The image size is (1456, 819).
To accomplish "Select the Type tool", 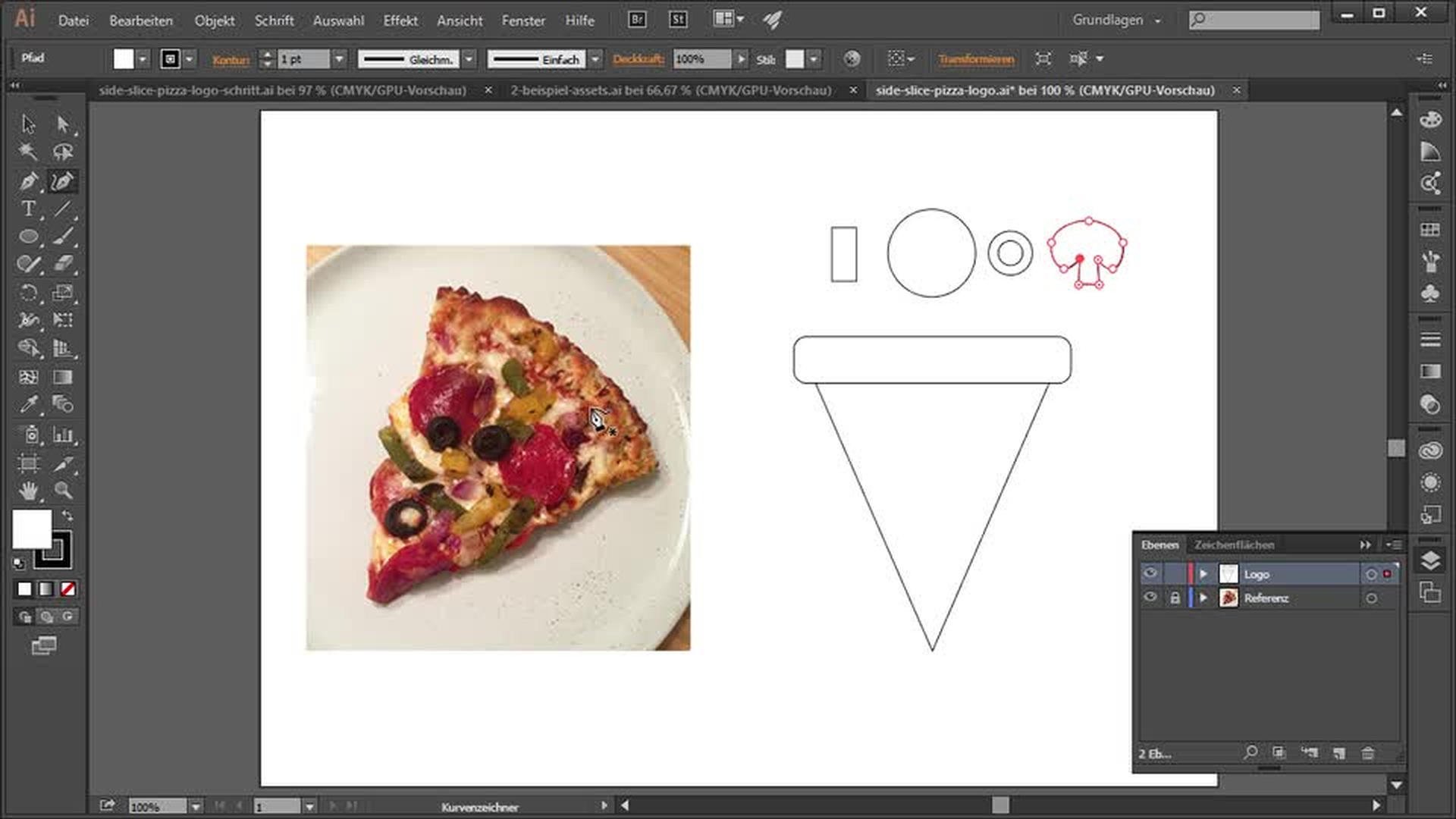I will [x=28, y=209].
